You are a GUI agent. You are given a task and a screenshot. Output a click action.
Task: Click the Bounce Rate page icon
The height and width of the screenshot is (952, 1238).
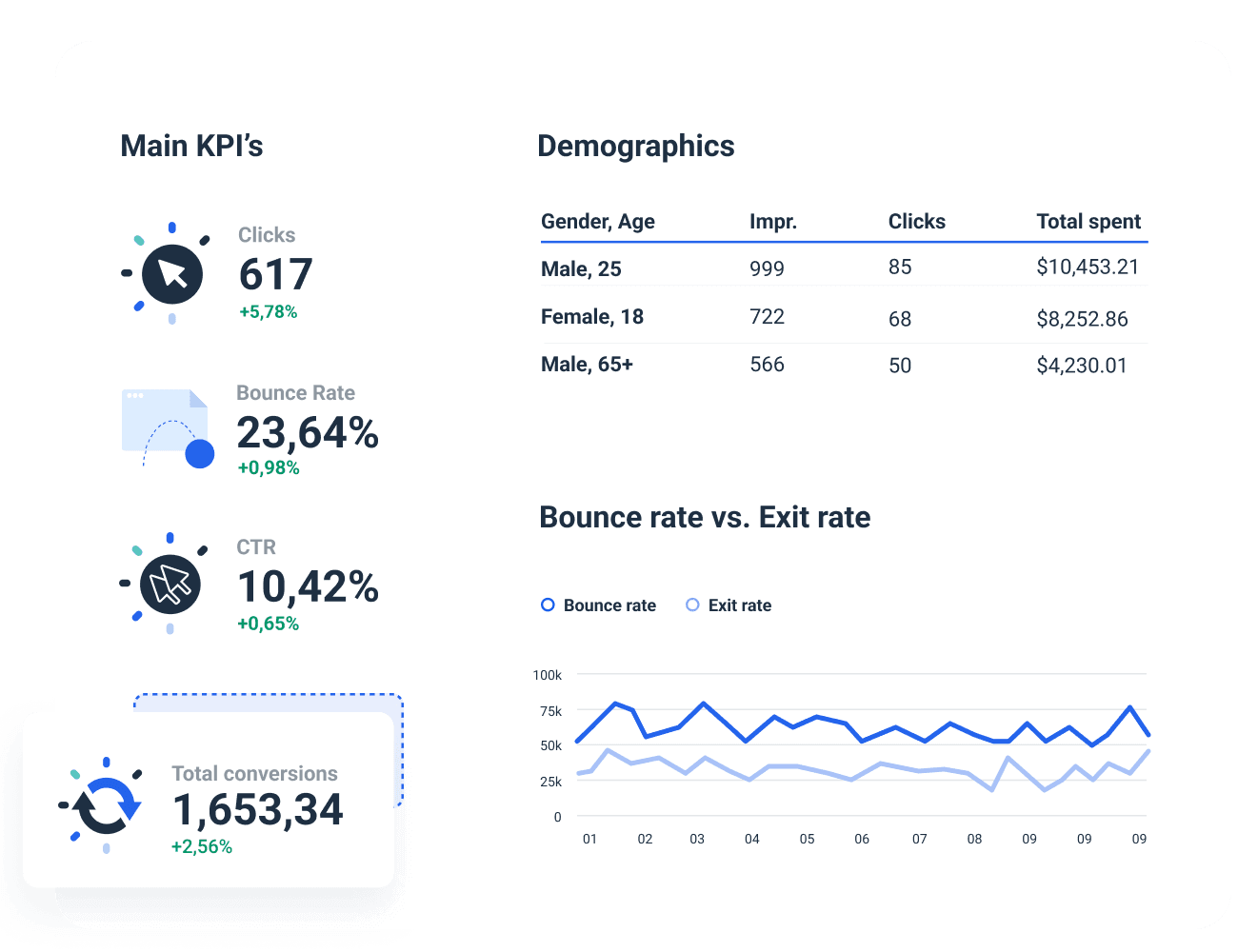162,419
